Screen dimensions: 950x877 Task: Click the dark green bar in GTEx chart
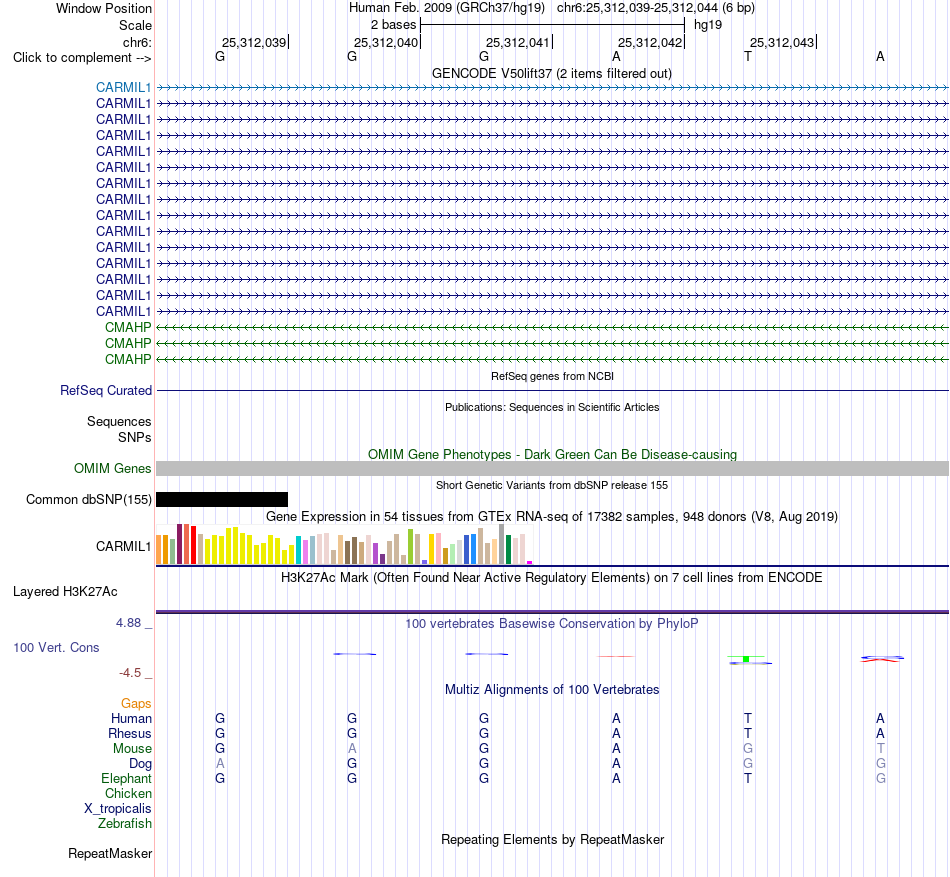pyautogui.click(x=508, y=550)
